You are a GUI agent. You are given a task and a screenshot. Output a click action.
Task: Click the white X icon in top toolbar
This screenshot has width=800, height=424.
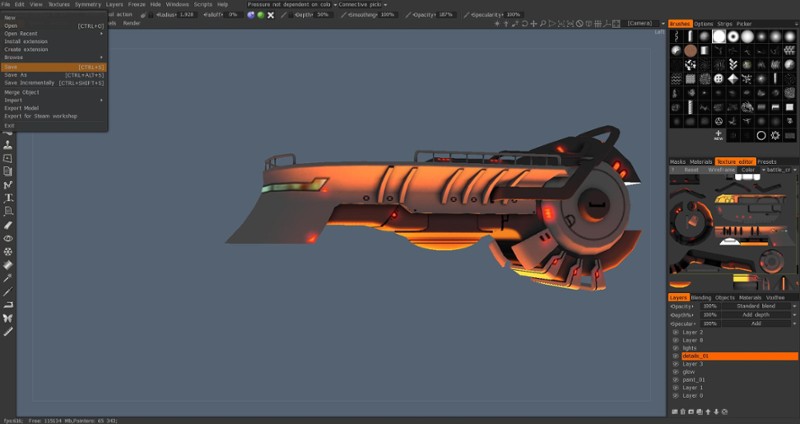pos(271,15)
